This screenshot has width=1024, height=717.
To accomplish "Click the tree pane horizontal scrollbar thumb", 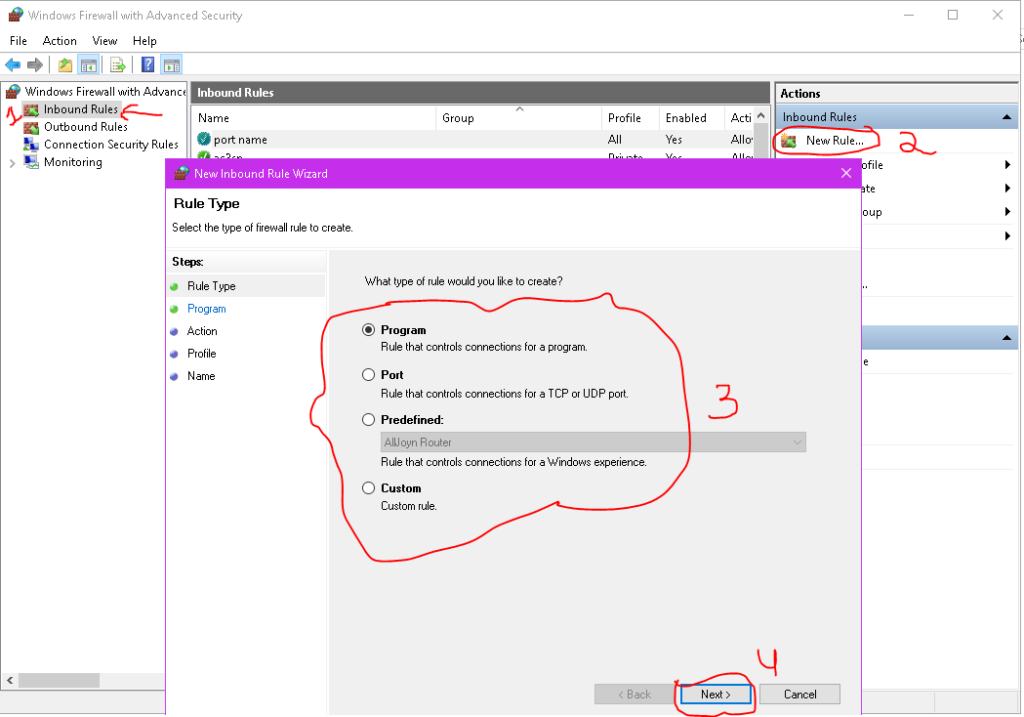I will [x=59, y=680].
